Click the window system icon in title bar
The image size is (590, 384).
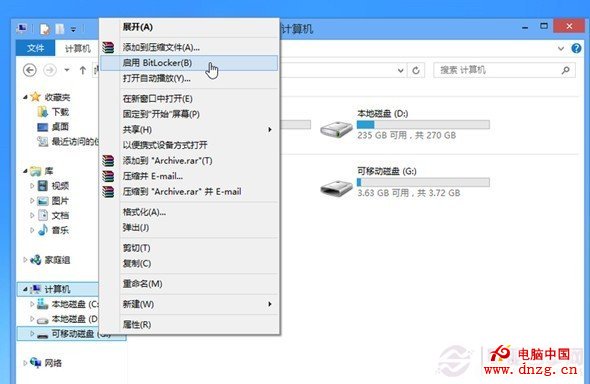pos(22,29)
